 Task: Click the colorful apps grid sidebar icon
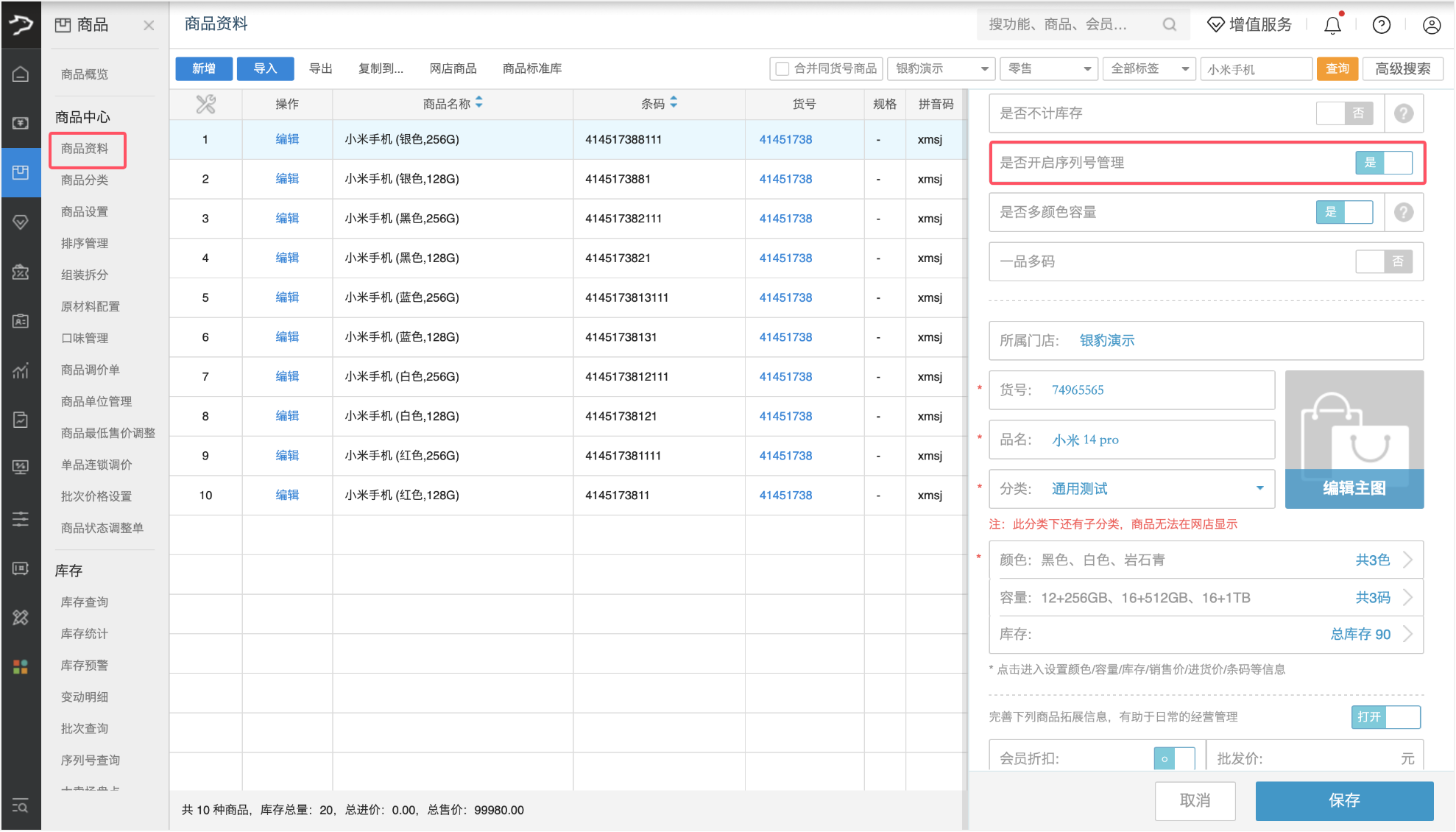21,666
